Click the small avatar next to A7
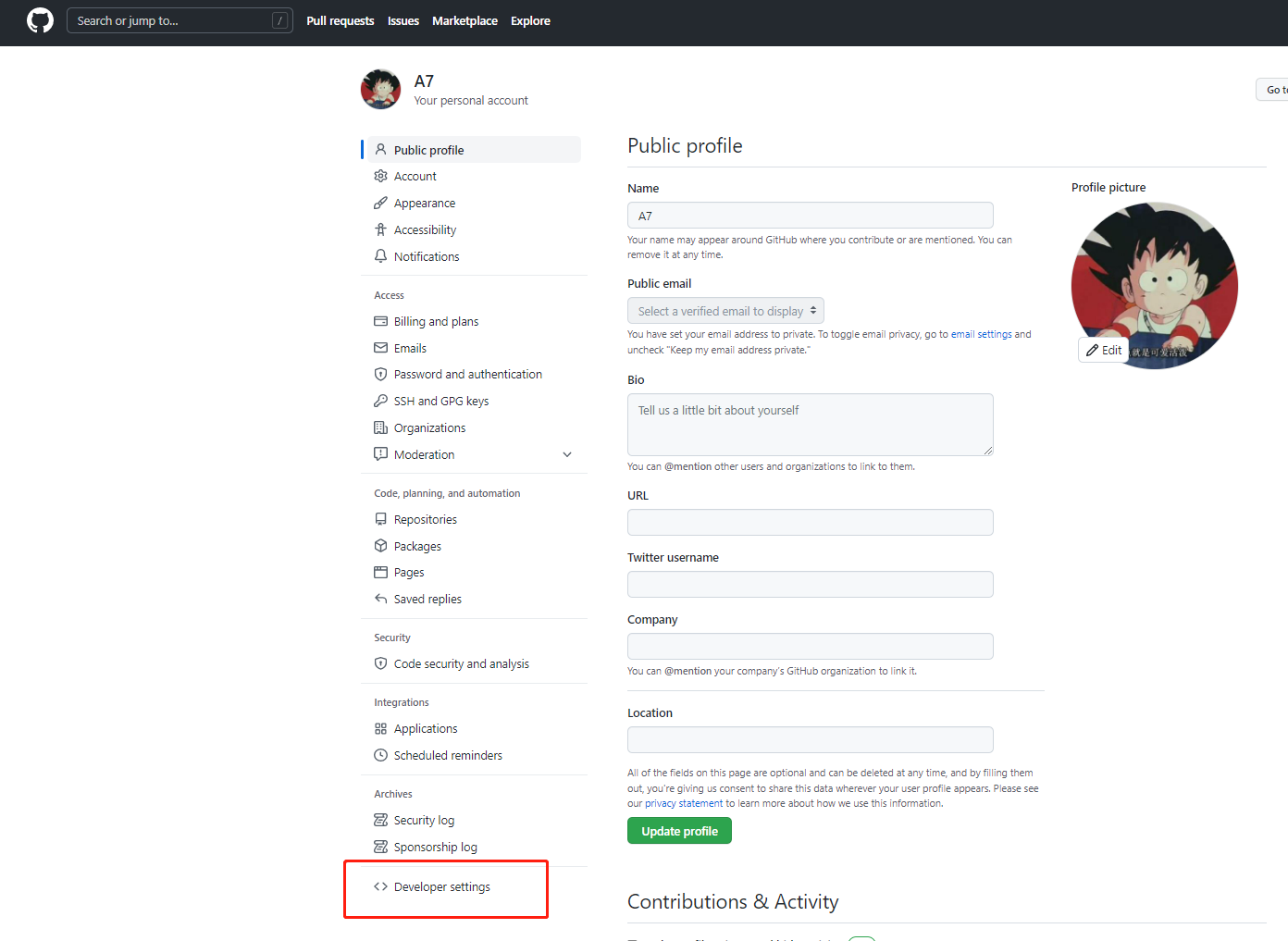This screenshot has height=941, width=1288. pos(380,89)
